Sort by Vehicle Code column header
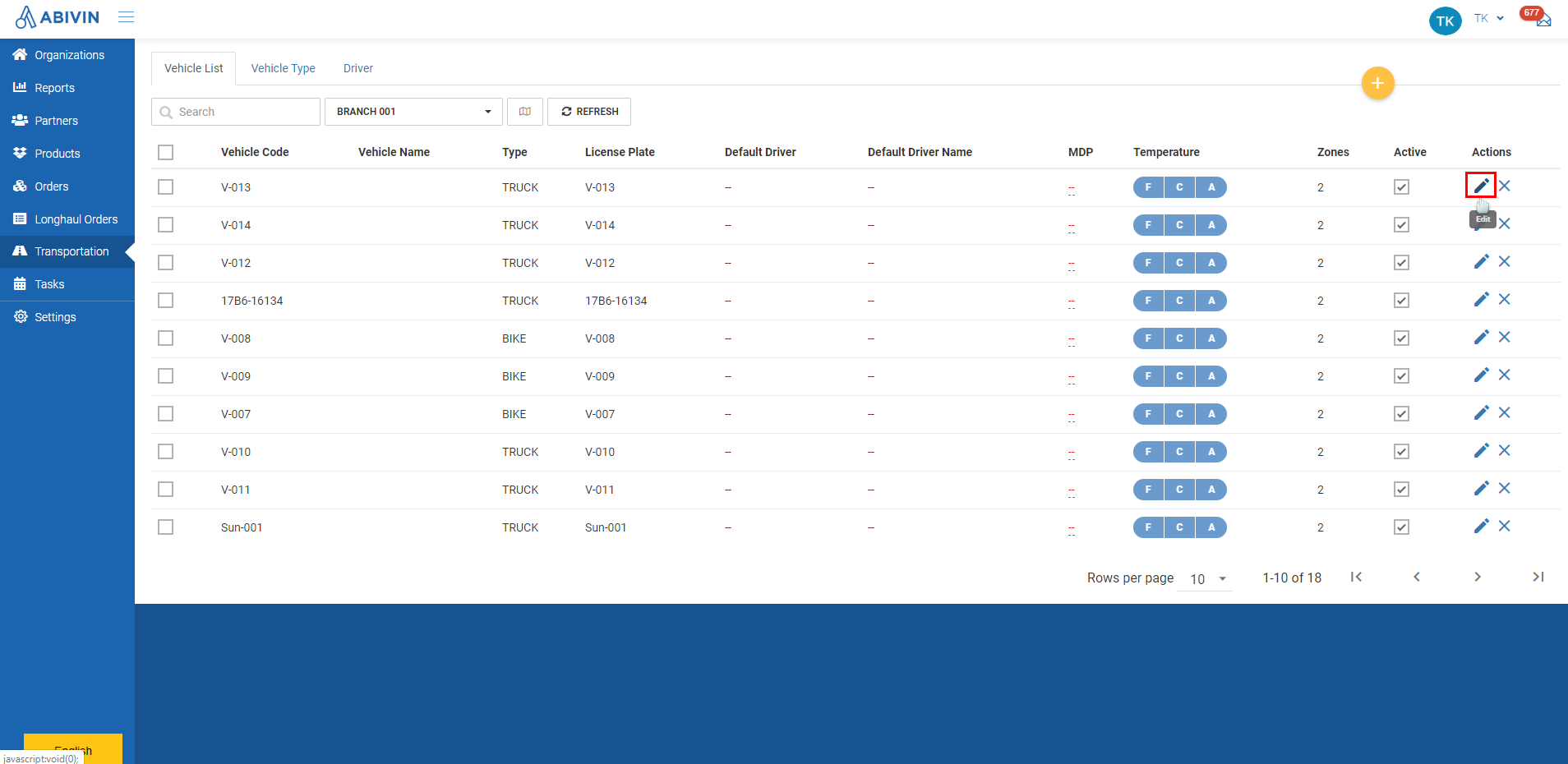 pyautogui.click(x=255, y=152)
